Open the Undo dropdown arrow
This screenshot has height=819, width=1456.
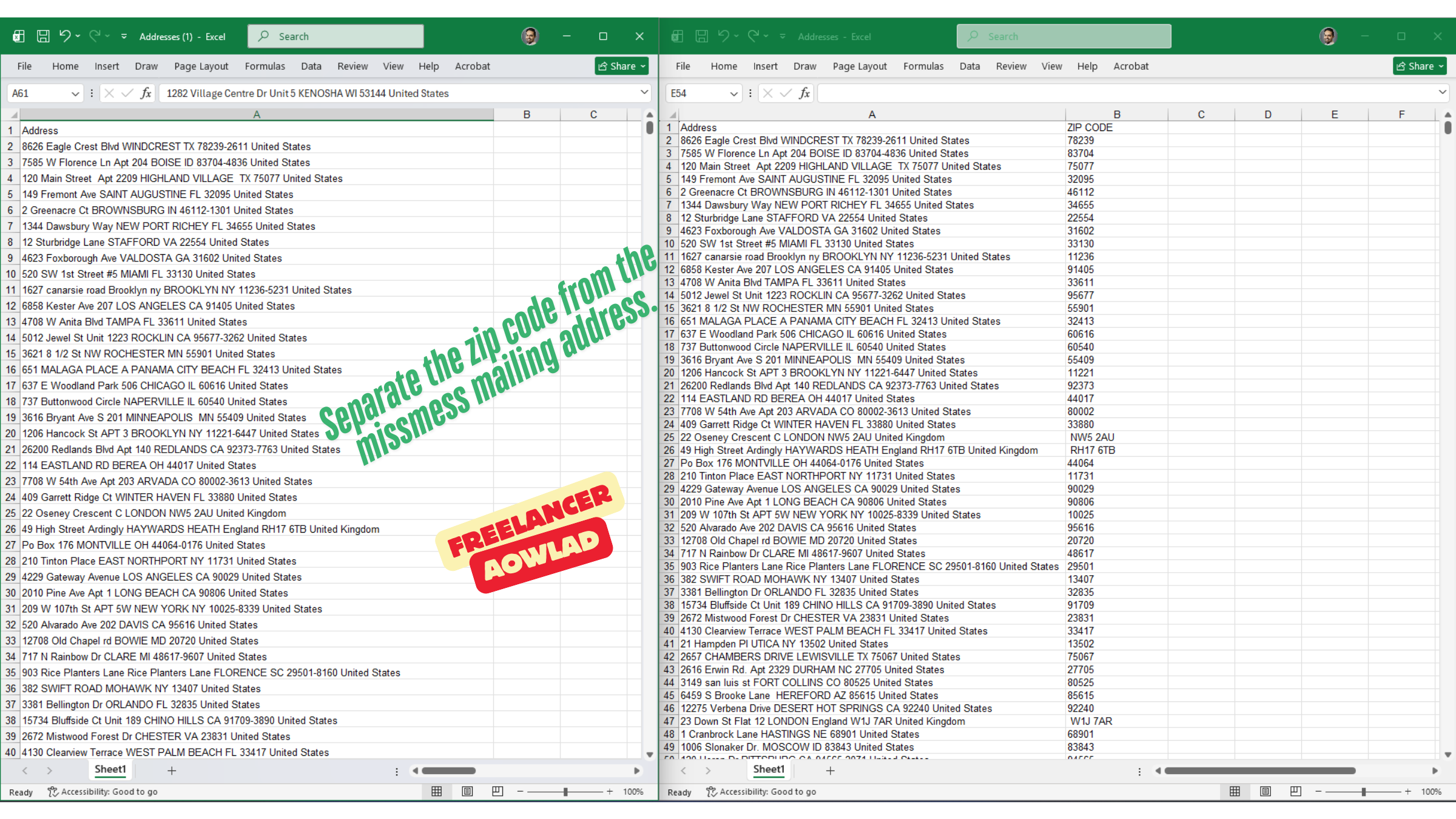click(78, 36)
